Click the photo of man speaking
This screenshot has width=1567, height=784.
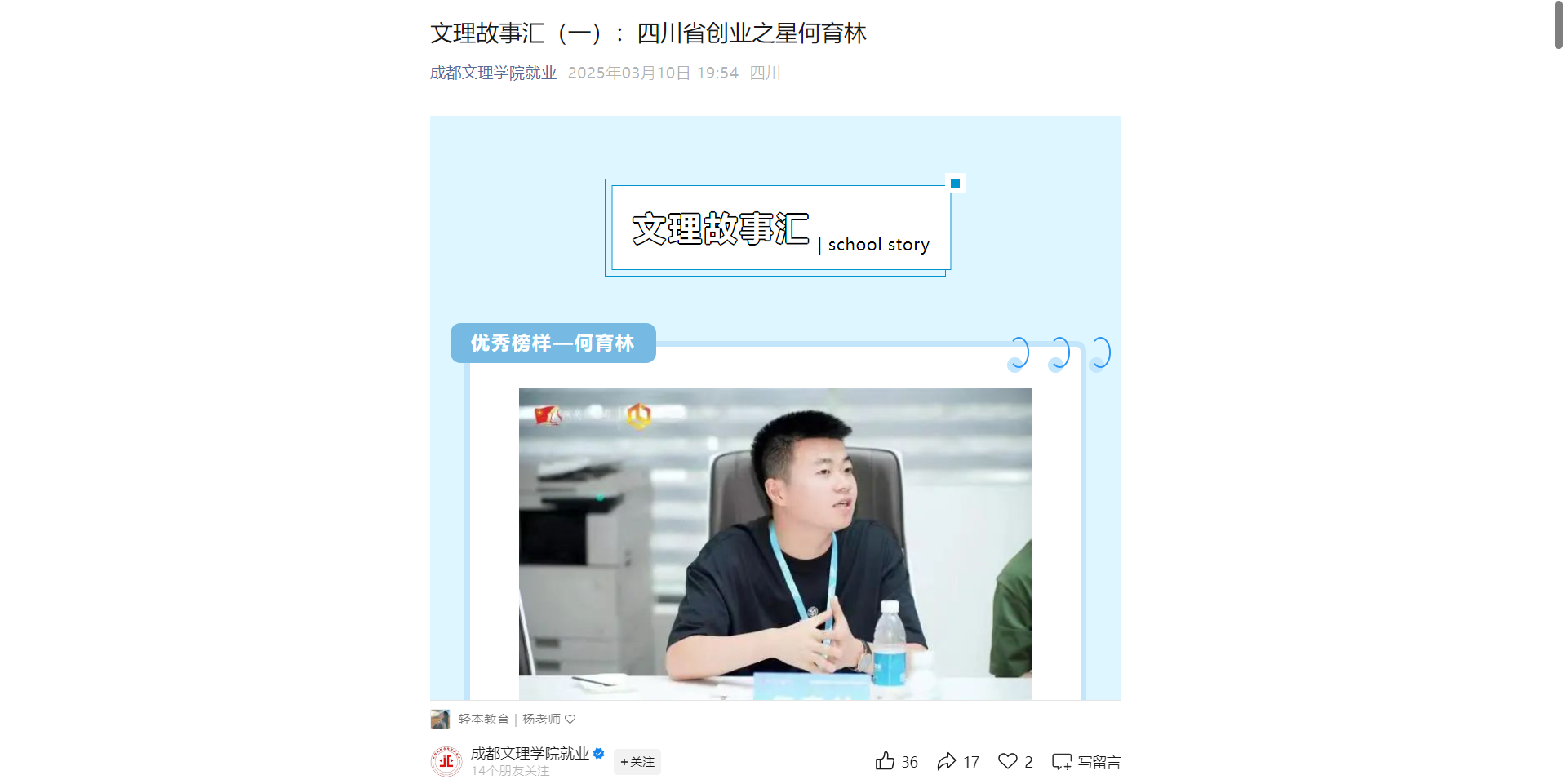[x=775, y=543]
